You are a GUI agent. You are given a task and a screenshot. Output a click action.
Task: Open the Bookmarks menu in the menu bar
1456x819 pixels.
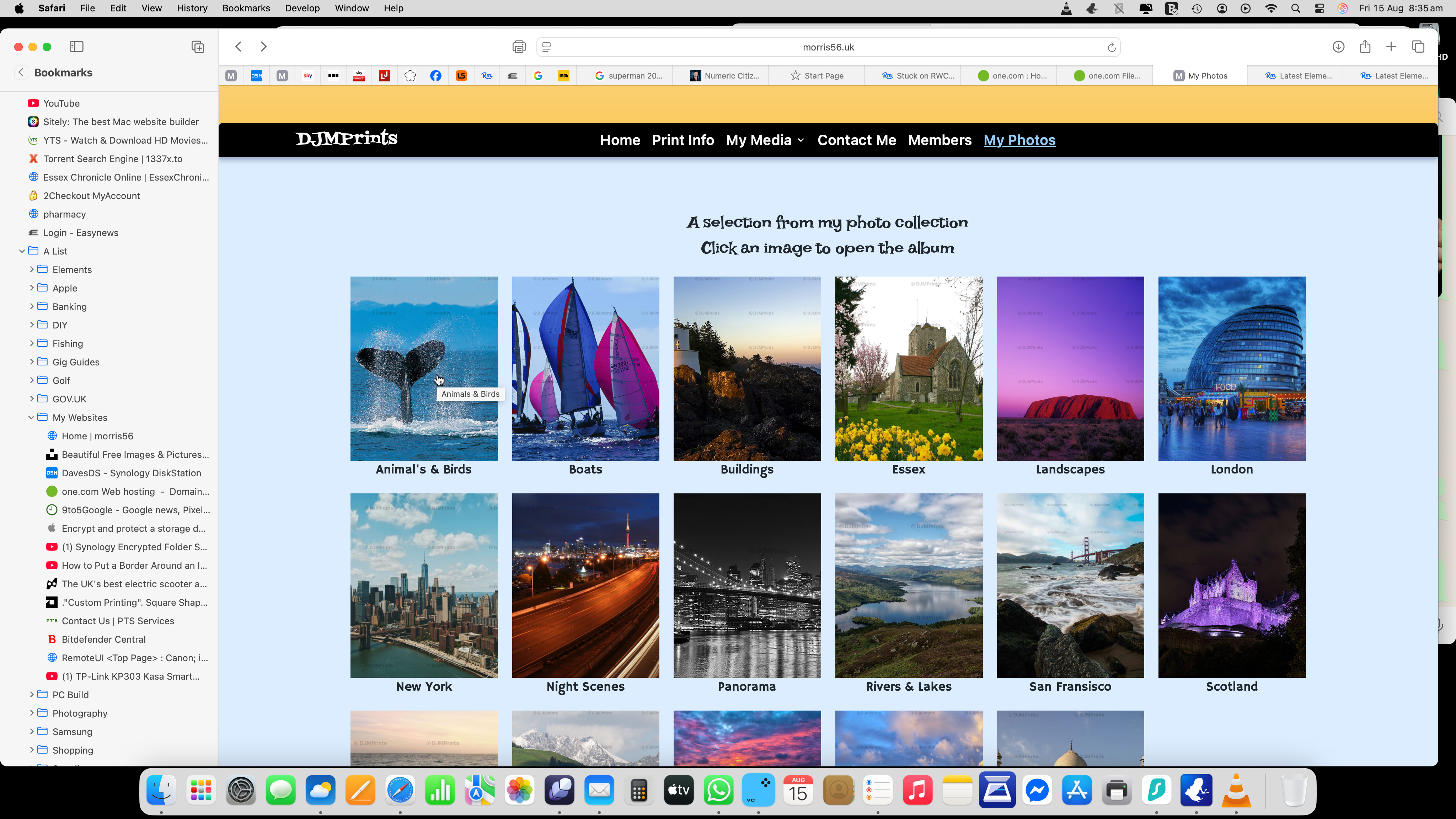[246, 9]
